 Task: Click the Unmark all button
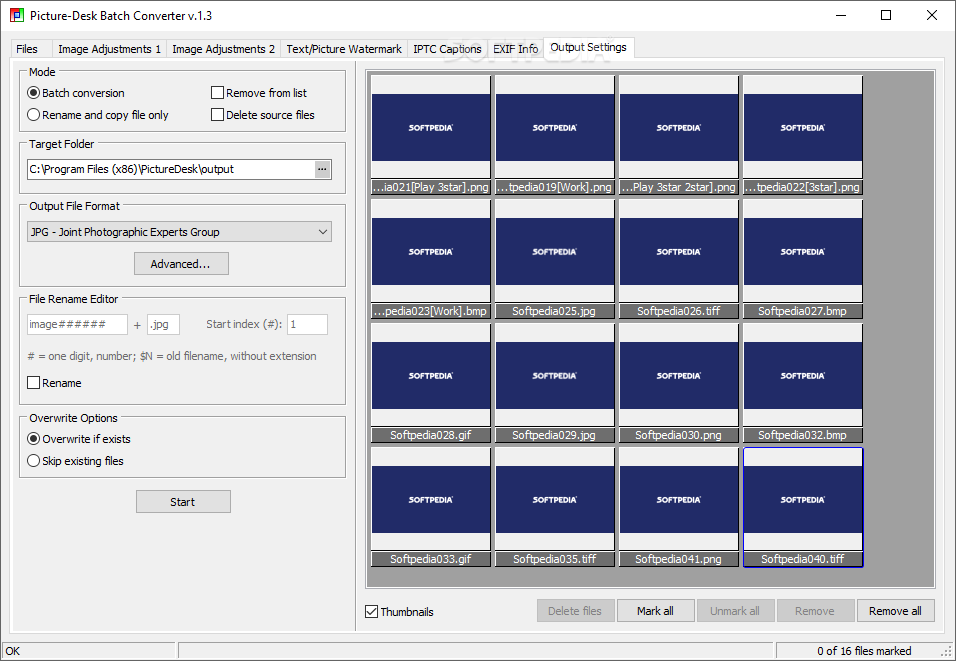pyautogui.click(x=735, y=611)
